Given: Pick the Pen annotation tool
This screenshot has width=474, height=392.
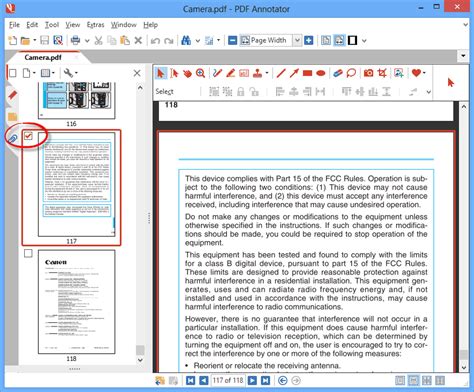Looking at the screenshot, I should [217, 73].
